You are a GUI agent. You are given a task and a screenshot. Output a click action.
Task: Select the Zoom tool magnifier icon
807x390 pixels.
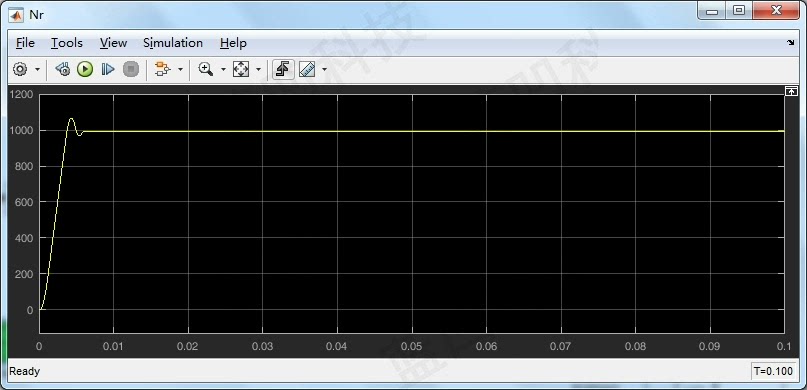(x=206, y=69)
